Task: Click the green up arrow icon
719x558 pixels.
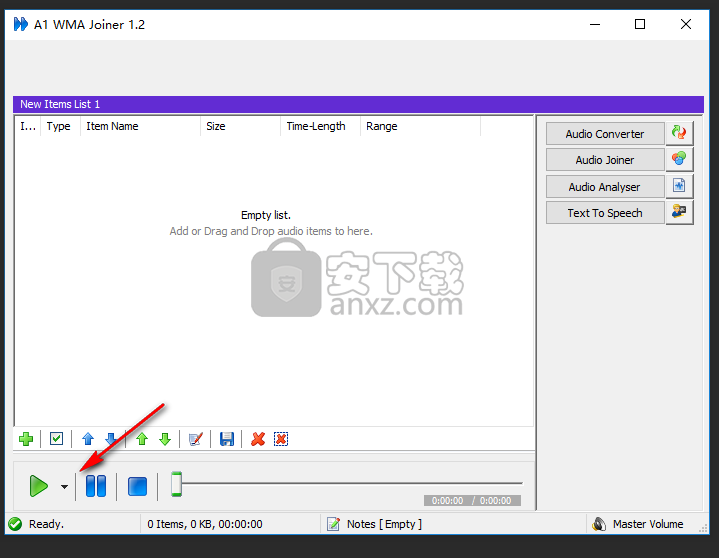Action: pos(142,439)
